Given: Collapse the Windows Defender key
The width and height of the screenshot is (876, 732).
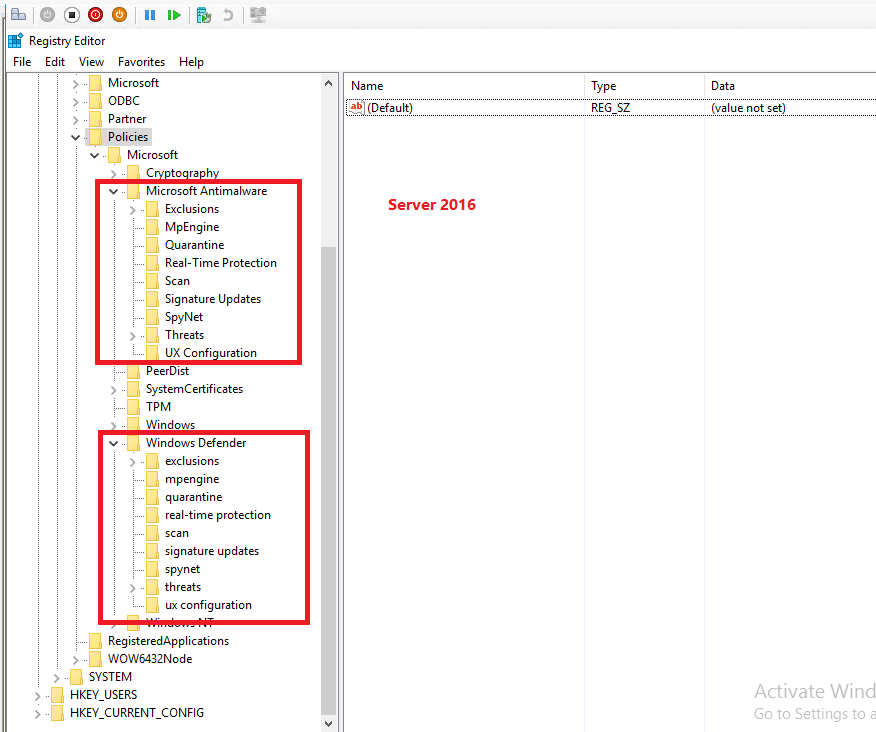Looking at the screenshot, I should 113,444.
